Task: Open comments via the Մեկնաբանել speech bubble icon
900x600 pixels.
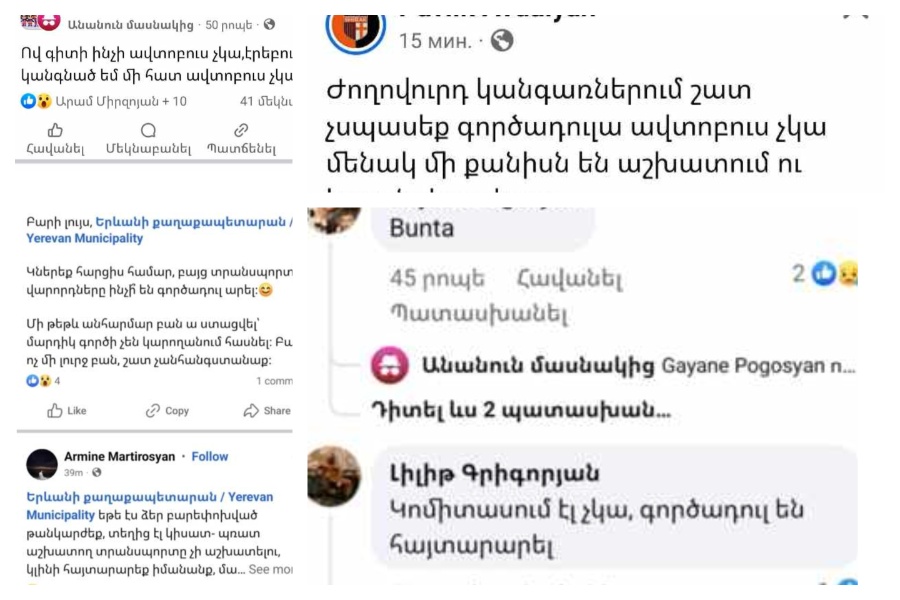Action: coord(148,130)
